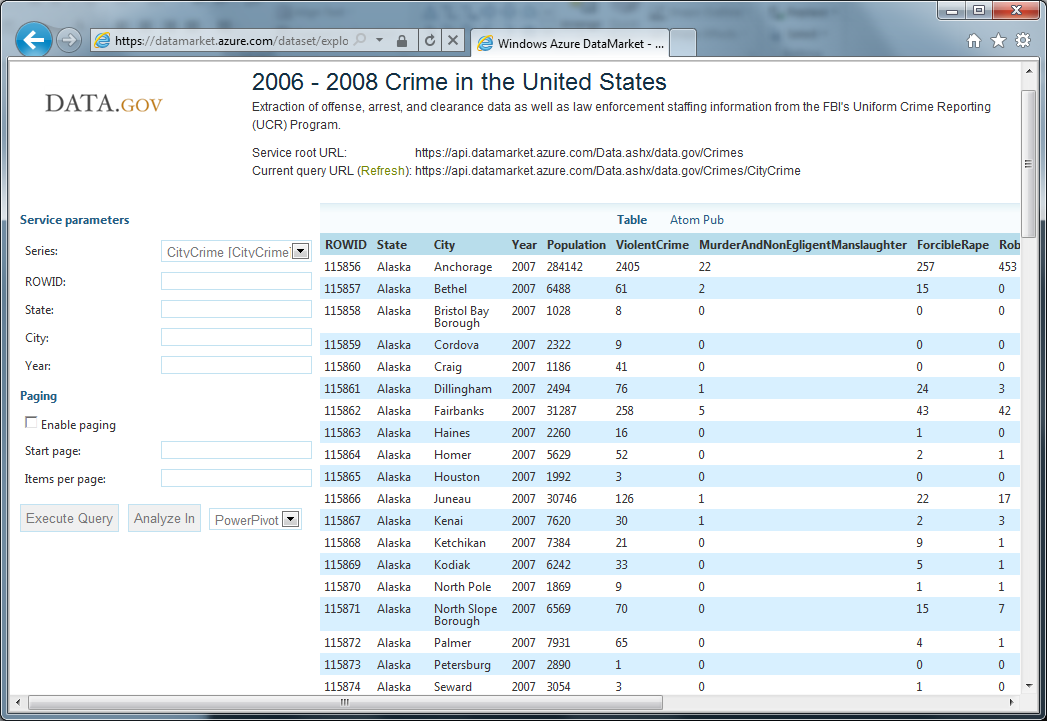Click the Population column header
1047x721 pixels.
coord(576,245)
